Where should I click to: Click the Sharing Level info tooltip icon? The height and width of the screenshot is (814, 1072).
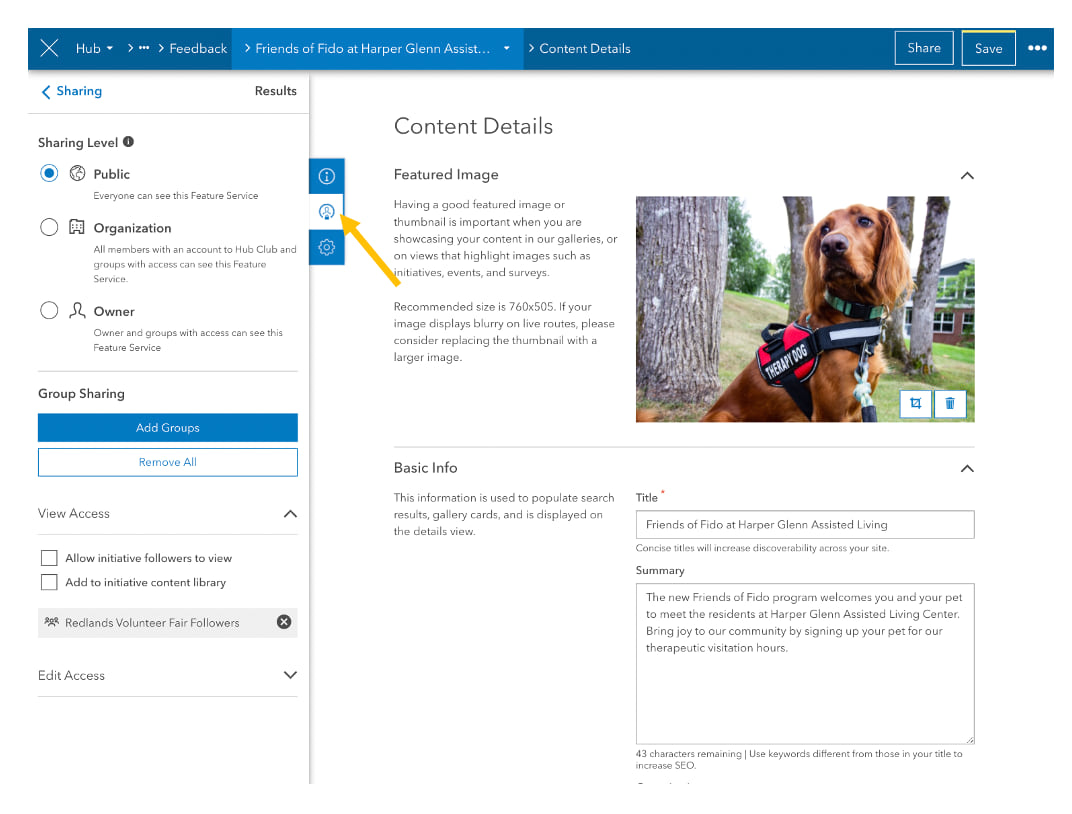(127, 142)
